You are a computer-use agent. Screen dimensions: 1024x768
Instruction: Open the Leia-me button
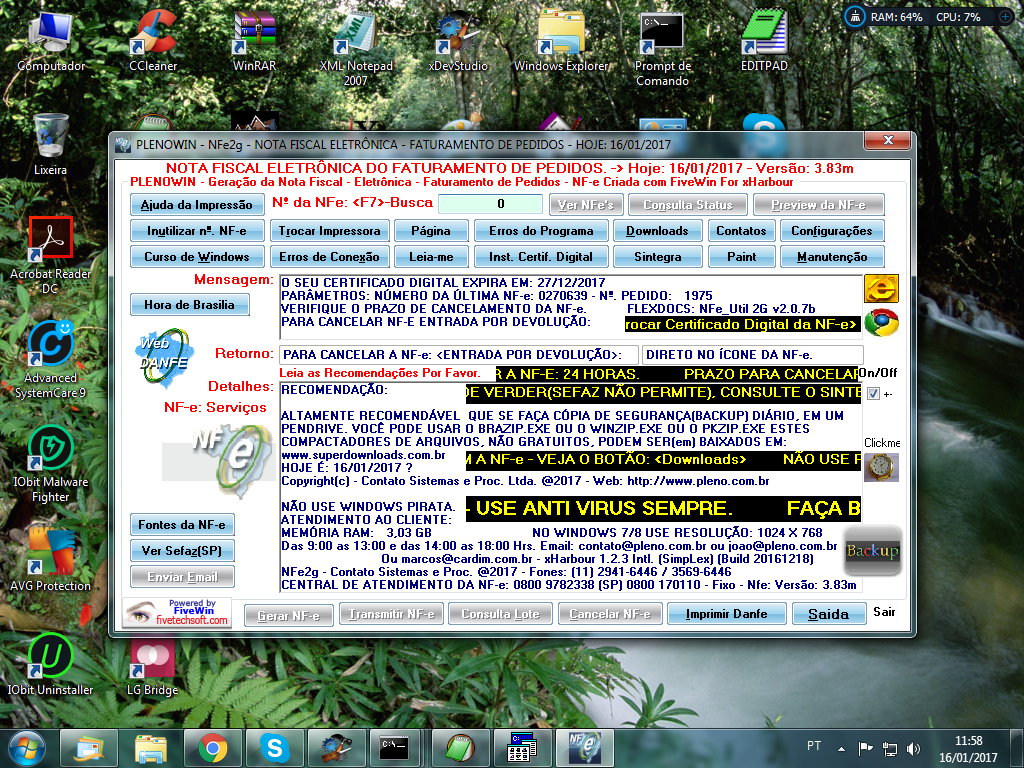point(430,257)
